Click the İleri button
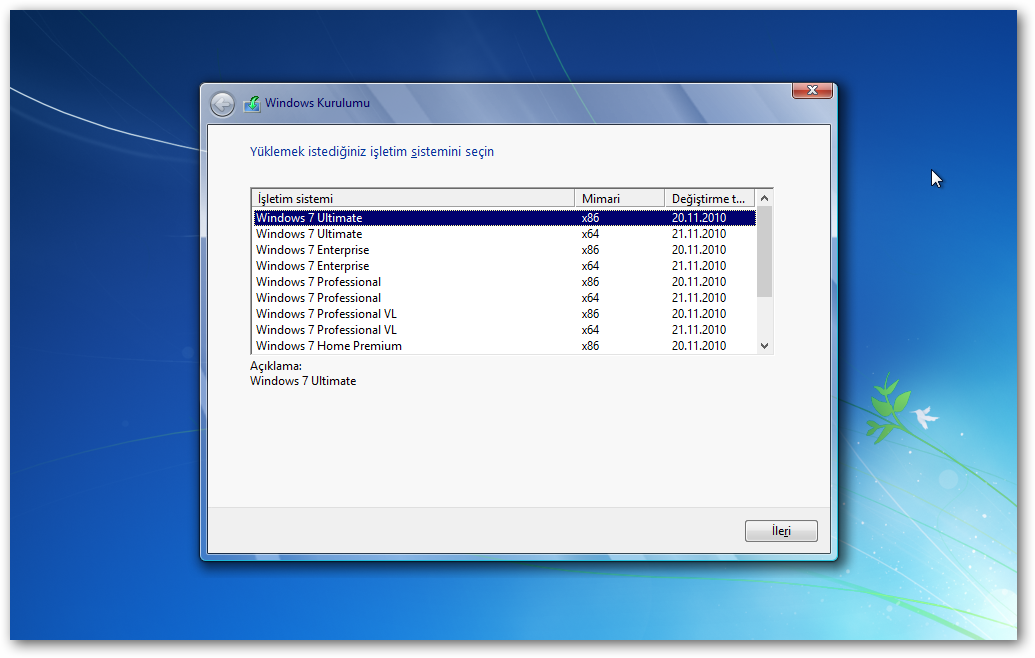This screenshot has width=1035, height=658. [x=781, y=531]
